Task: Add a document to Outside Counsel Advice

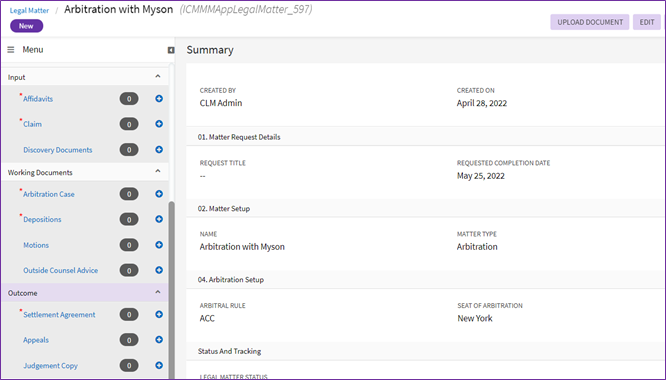Action: pos(159,270)
